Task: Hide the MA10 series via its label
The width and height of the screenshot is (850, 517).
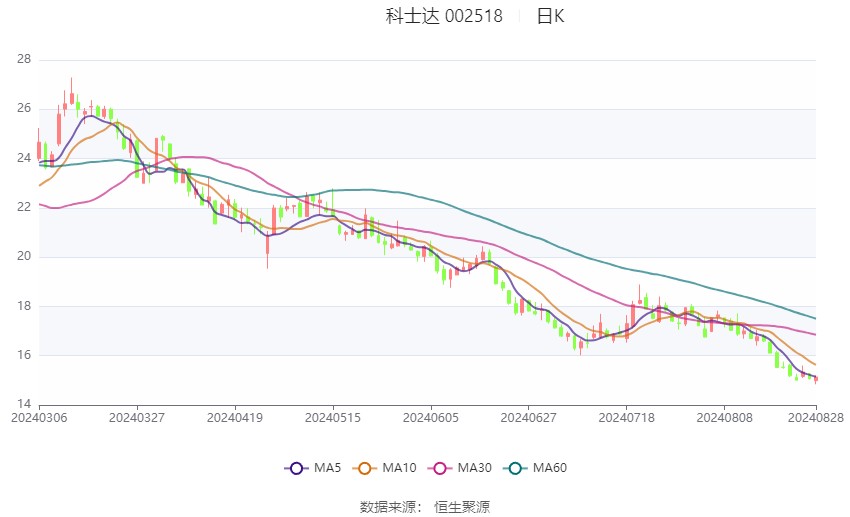Action: coord(400,468)
